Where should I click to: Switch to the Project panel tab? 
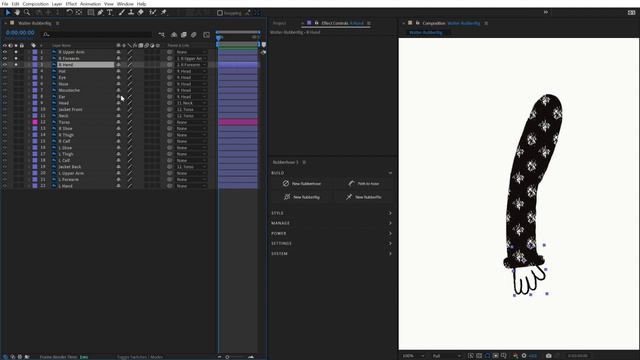pos(280,23)
